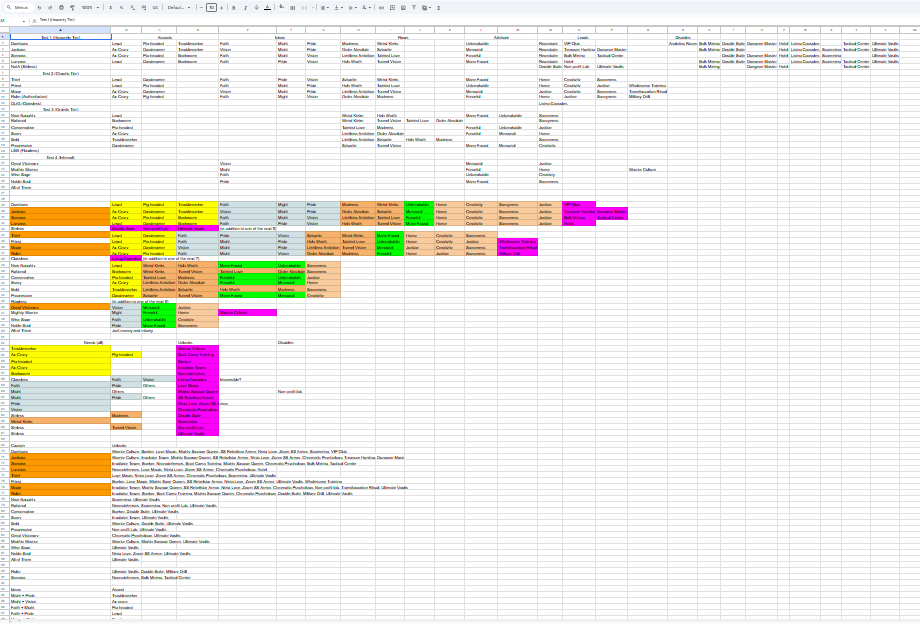Open the borders menu

pos(293,8)
